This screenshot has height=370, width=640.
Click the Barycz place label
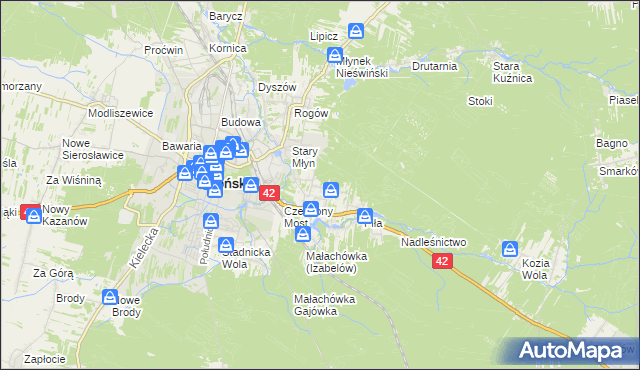pos(226,16)
